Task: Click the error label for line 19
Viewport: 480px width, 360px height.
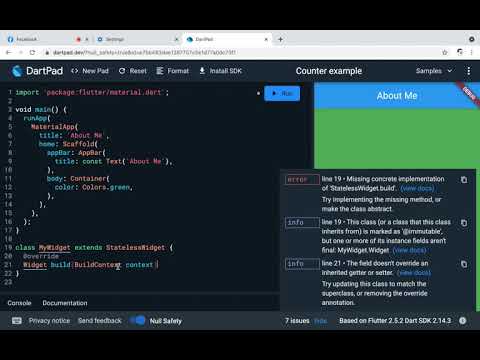Action: pos(302,180)
